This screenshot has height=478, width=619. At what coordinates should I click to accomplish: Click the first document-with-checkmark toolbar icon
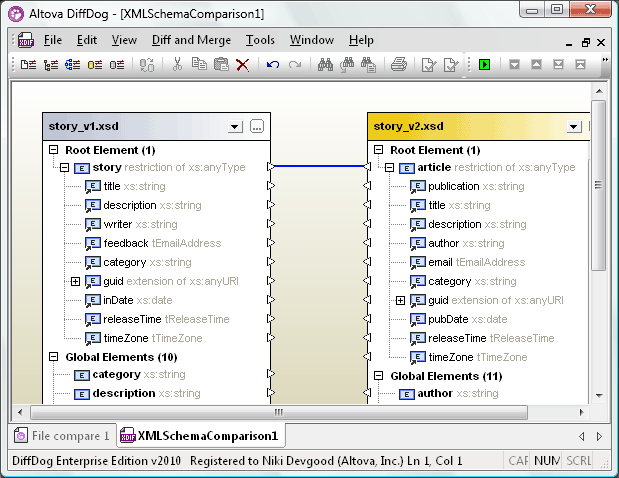pyautogui.click(x=429, y=65)
